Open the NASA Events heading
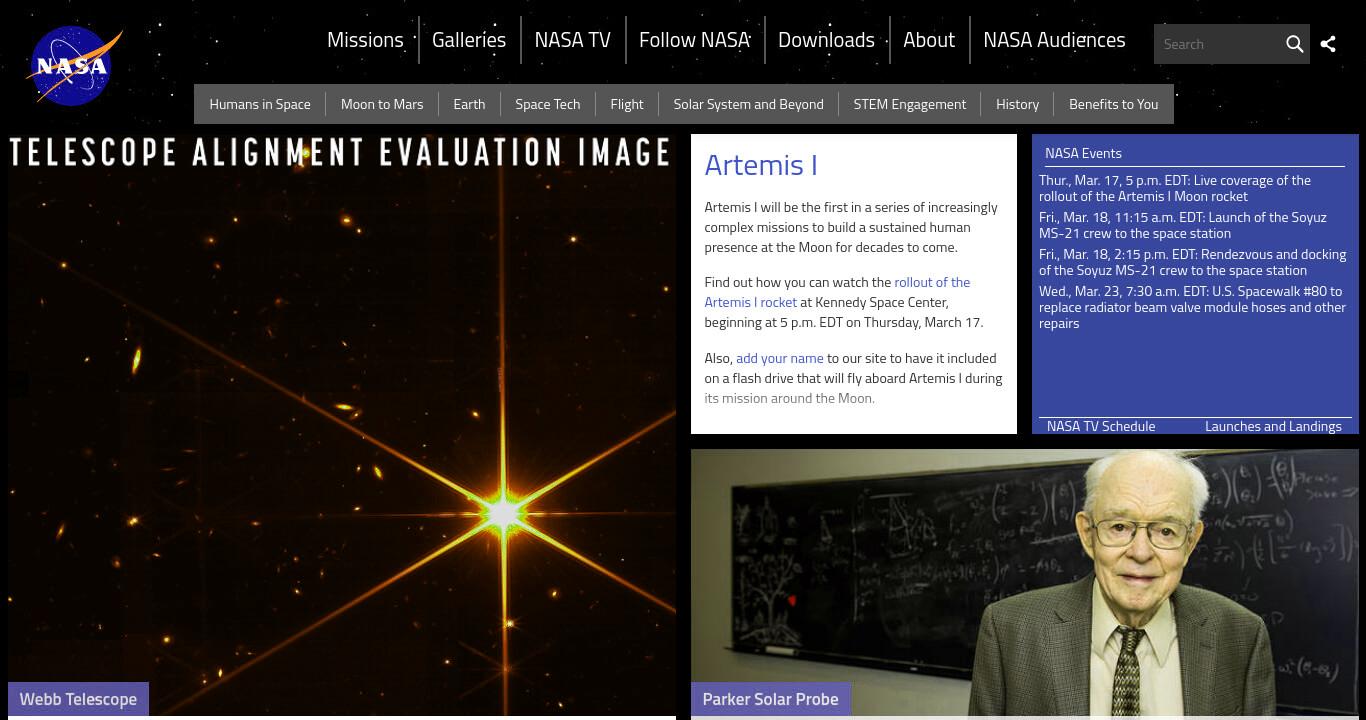 (x=1083, y=153)
